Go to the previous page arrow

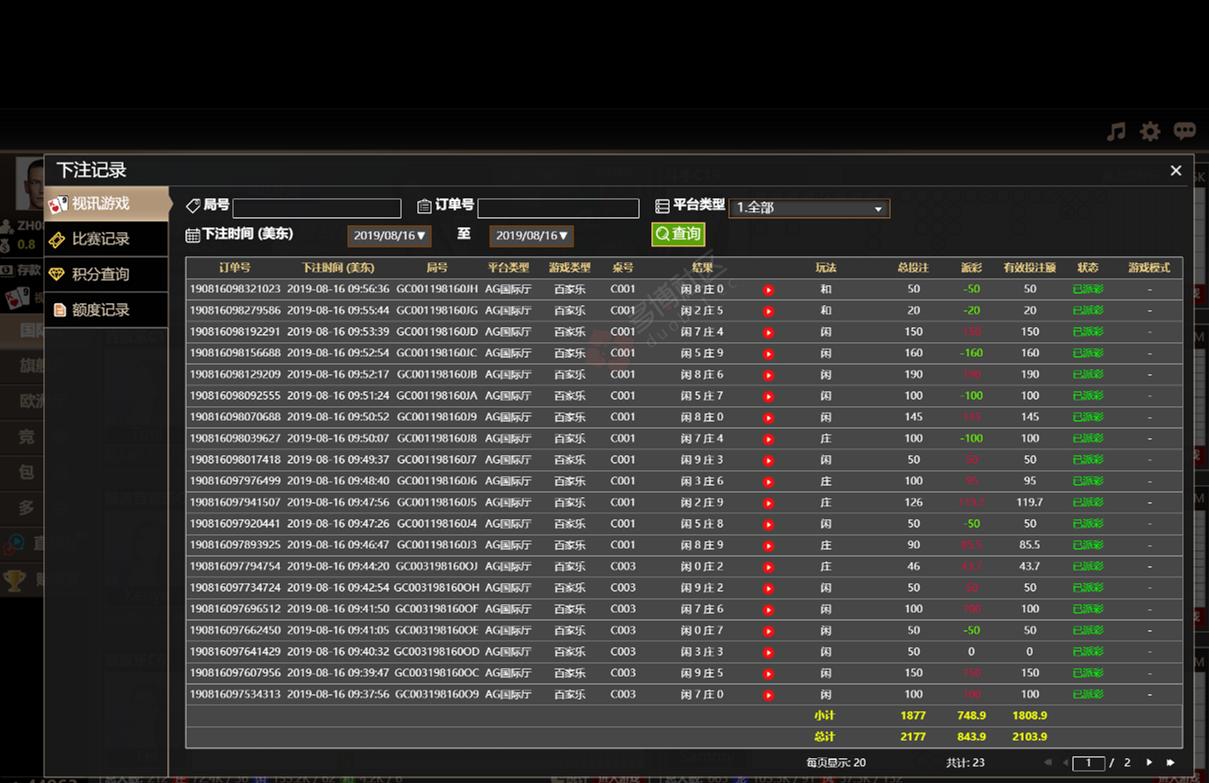click(x=1065, y=763)
